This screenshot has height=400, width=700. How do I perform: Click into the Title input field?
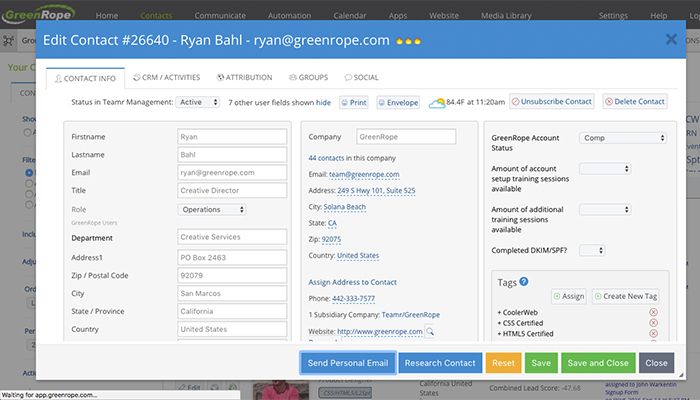[230, 191]
